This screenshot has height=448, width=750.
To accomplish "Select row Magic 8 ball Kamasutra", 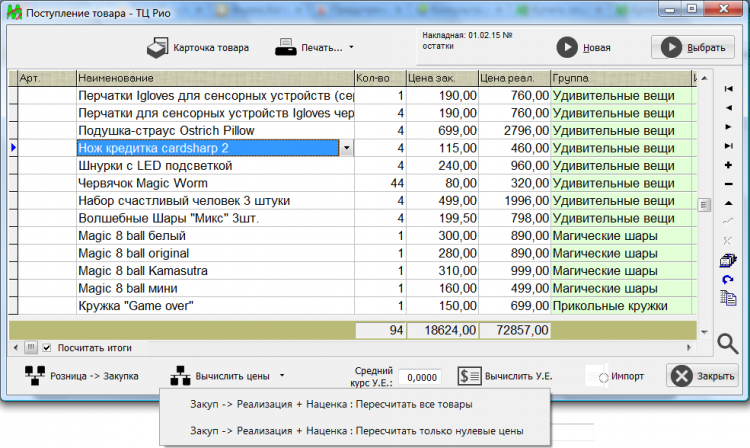I will 353,271.
